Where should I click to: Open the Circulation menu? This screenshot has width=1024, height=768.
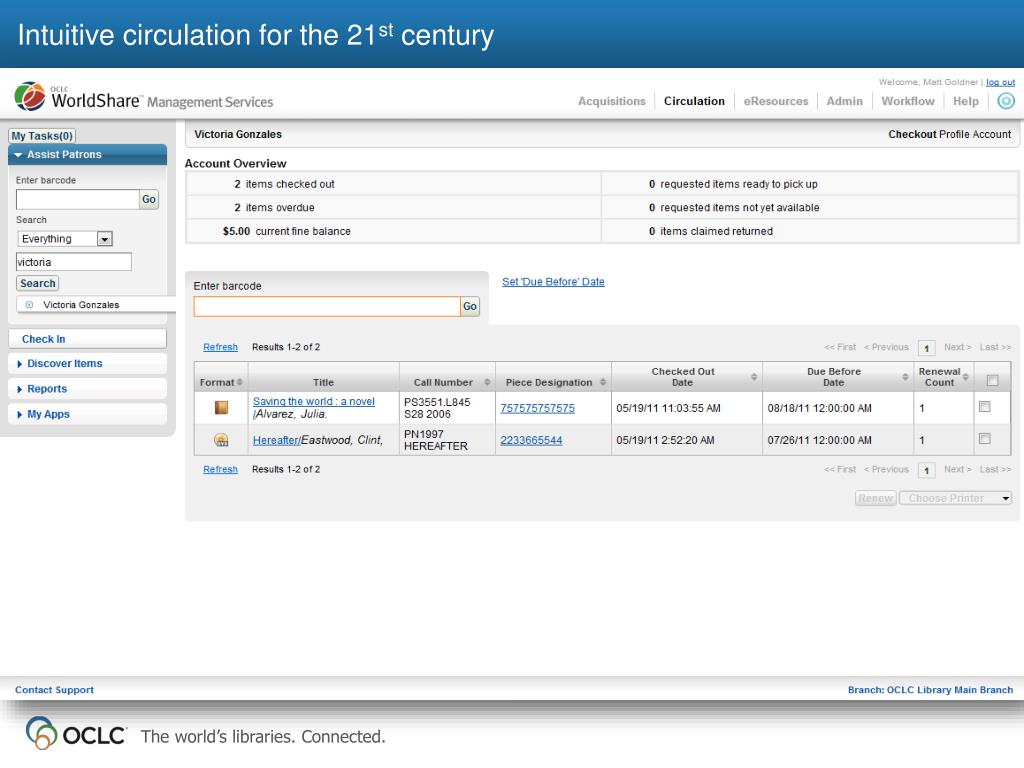coord(694,101)
